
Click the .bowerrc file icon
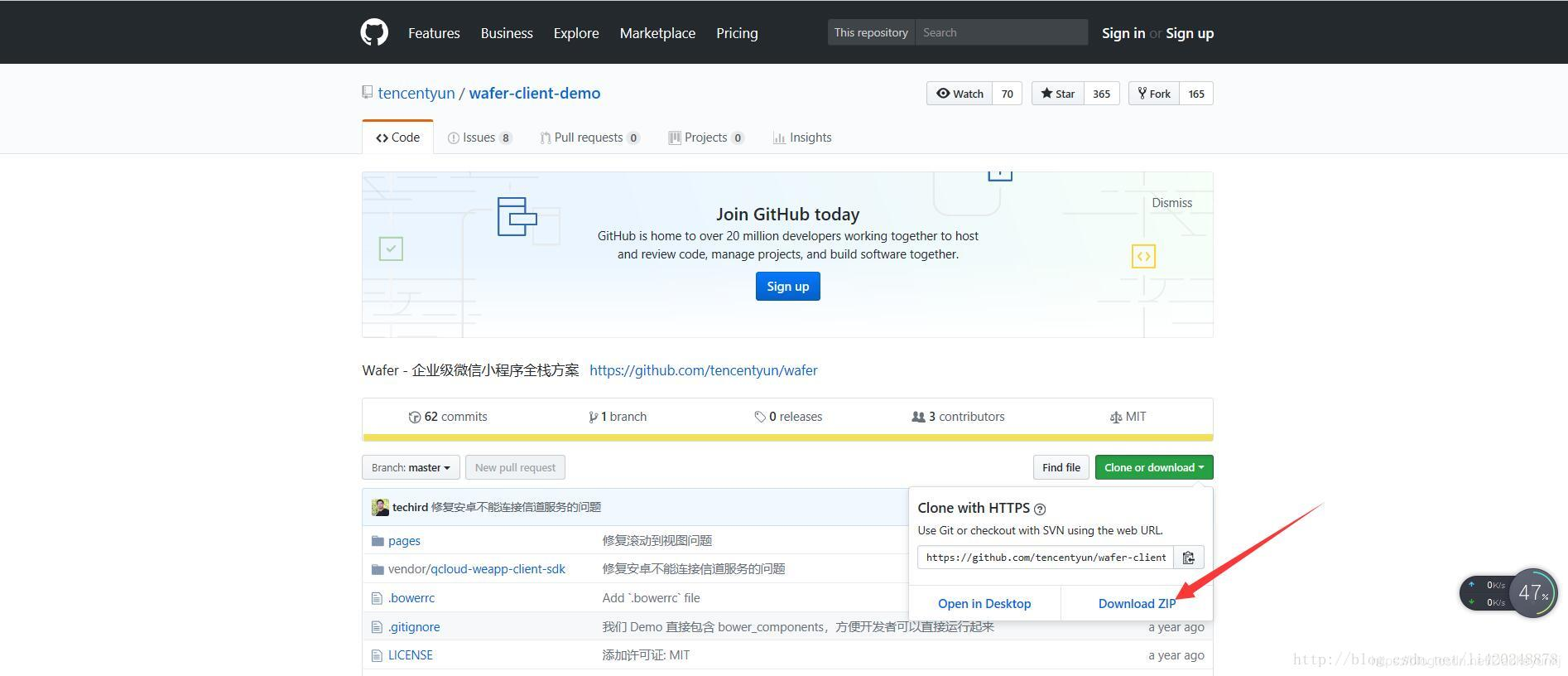(x=377, y=598)
